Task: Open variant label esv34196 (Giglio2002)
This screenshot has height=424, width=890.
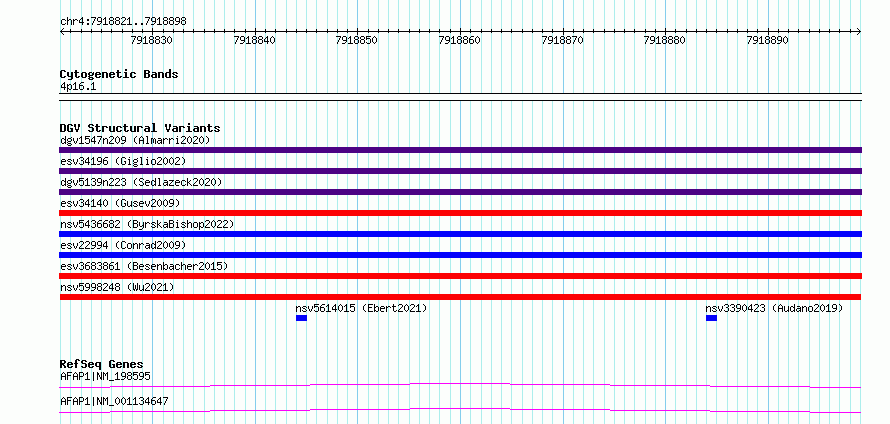Action: 123,161
